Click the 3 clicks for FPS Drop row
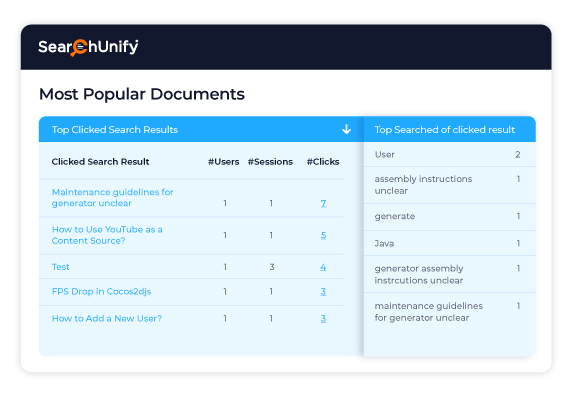570x395 pixels. (x=323, y=291)
